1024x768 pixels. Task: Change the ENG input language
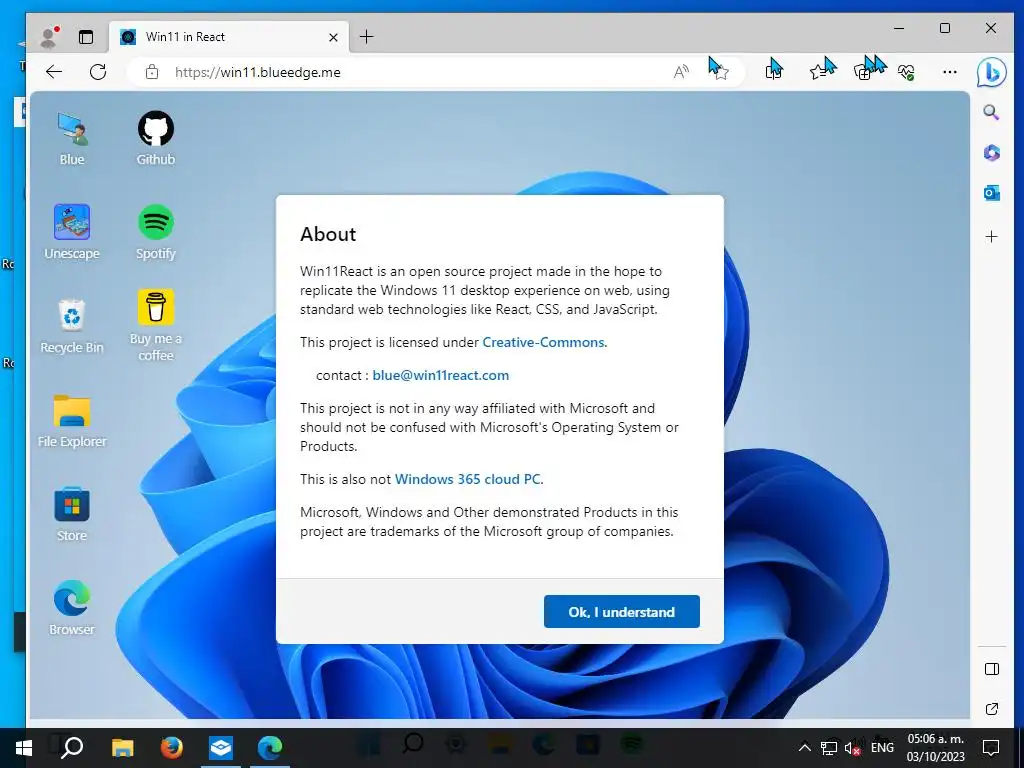[x=882, y=748]
